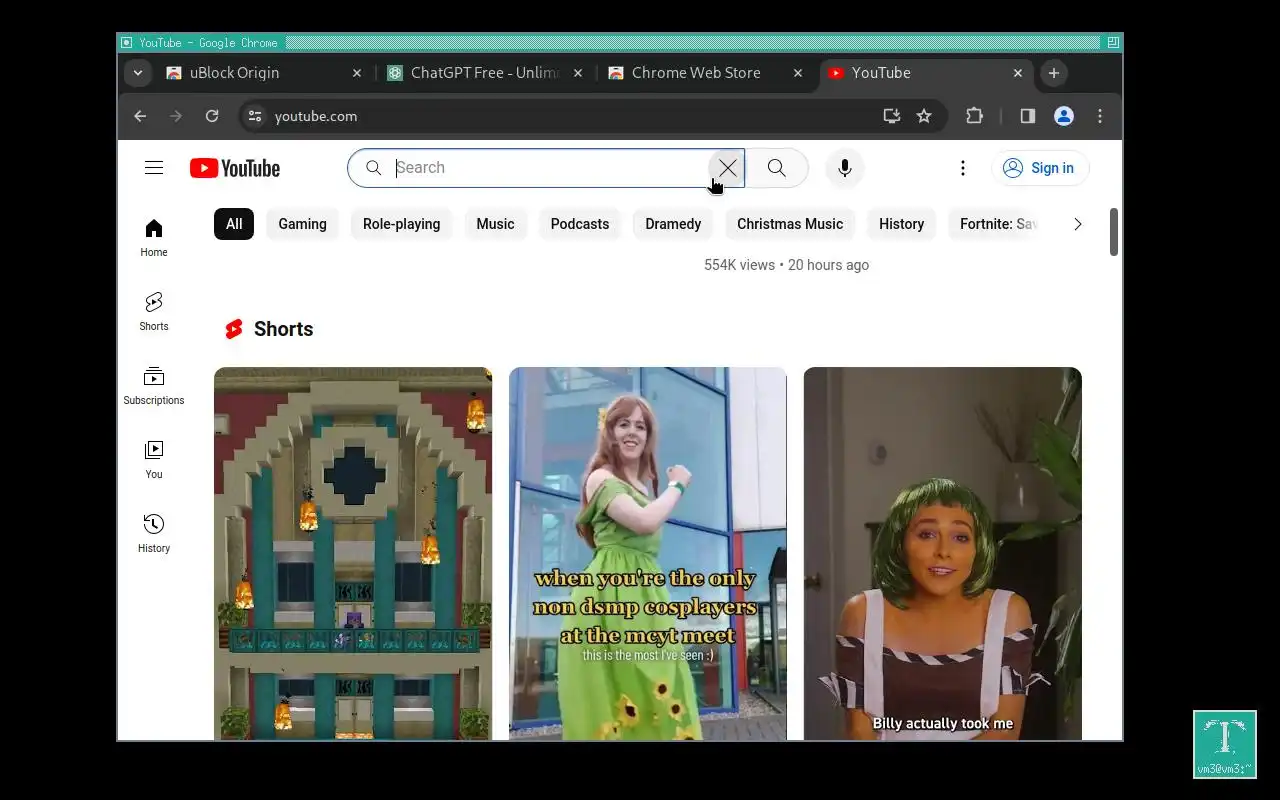The height and width of the screenshot is (800, 1280).
Task: Open History in the sidebar
Action: 154,534
